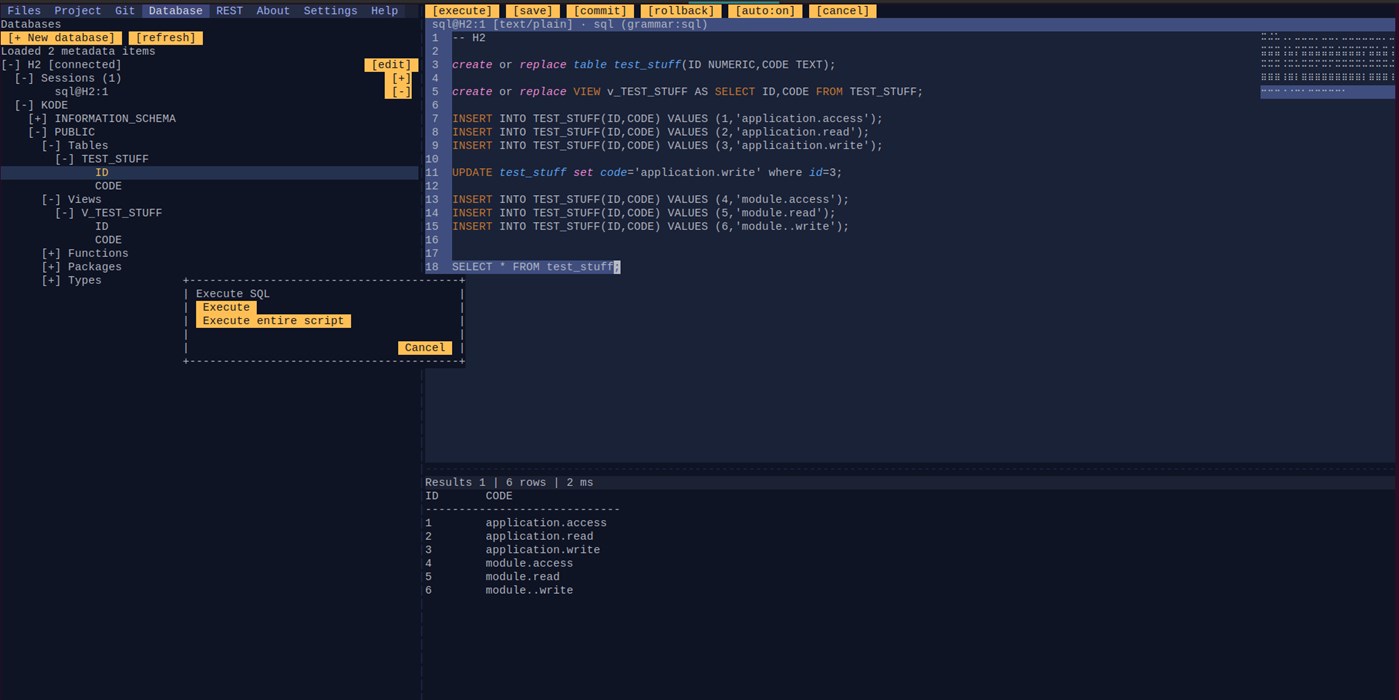Open the Project menu

click(78, 11)
